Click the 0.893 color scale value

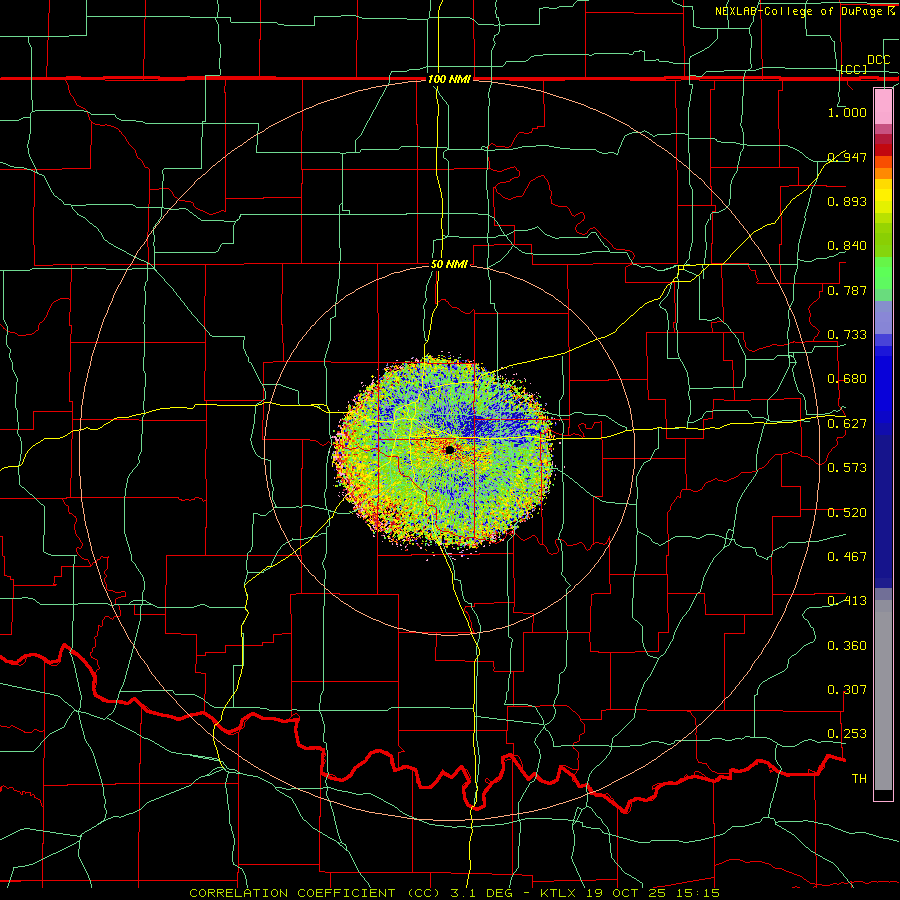pos(847,201)
